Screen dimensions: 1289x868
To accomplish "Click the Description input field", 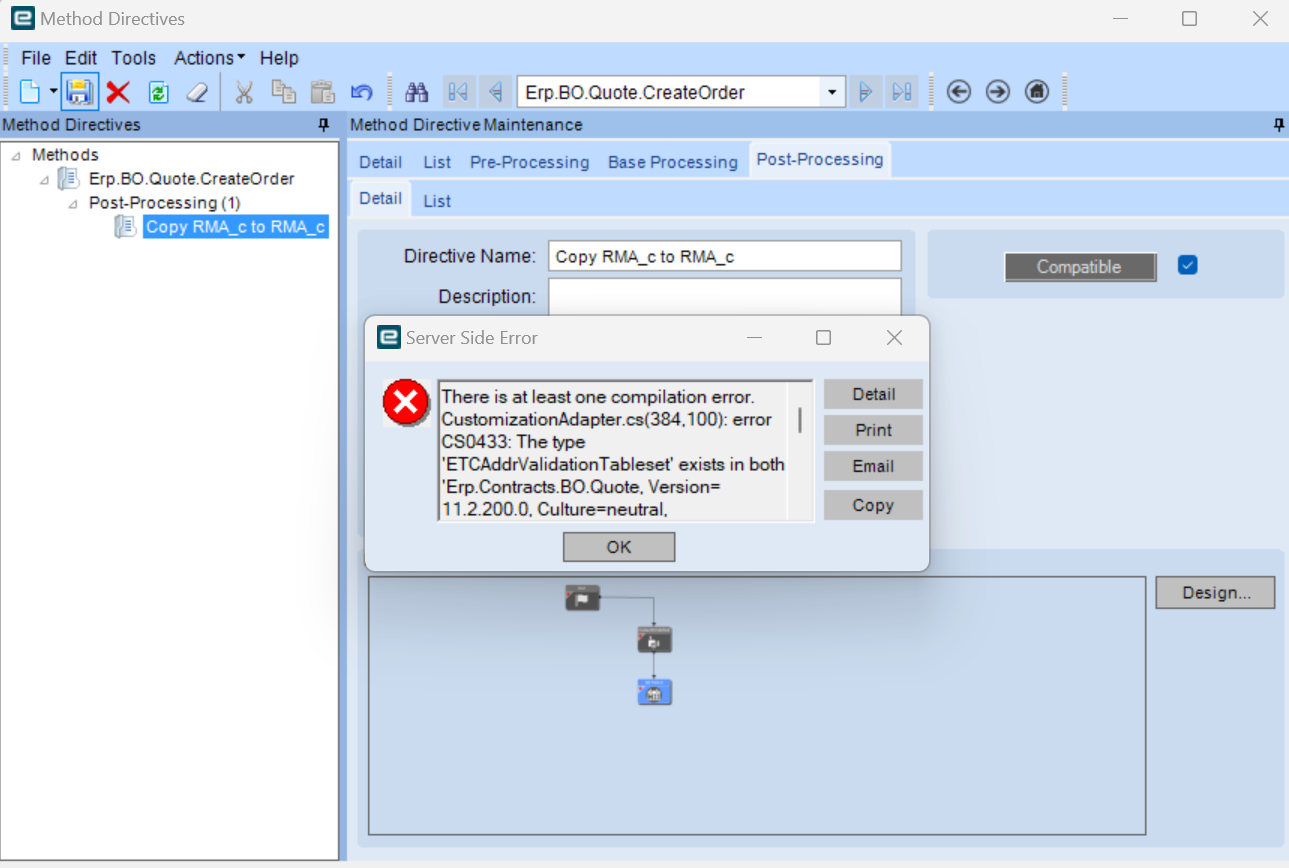I will pos(724,297).
